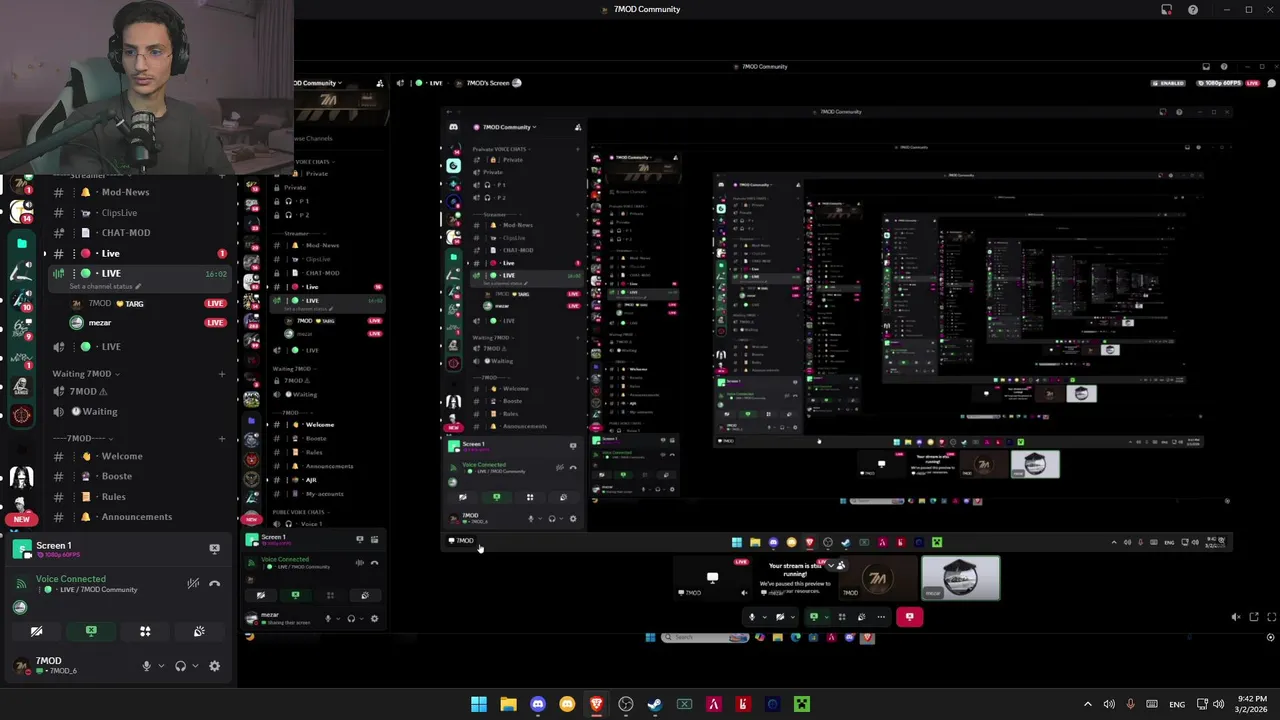
Task: Open the server icon with the 14 badge
Action: coord(21,212)
